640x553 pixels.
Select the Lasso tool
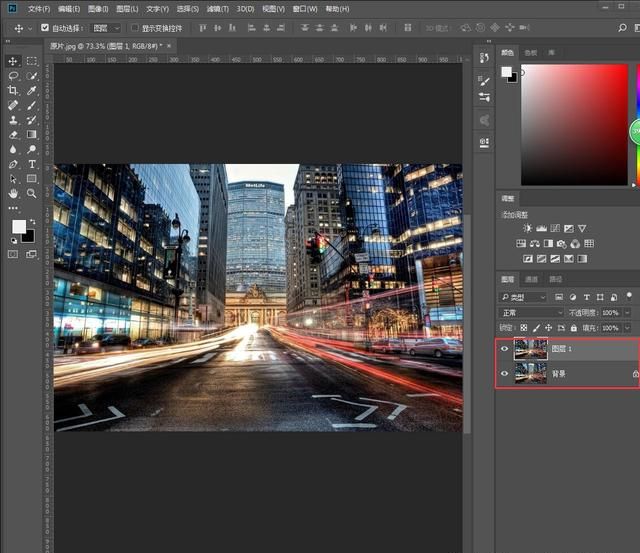[13, 76]
